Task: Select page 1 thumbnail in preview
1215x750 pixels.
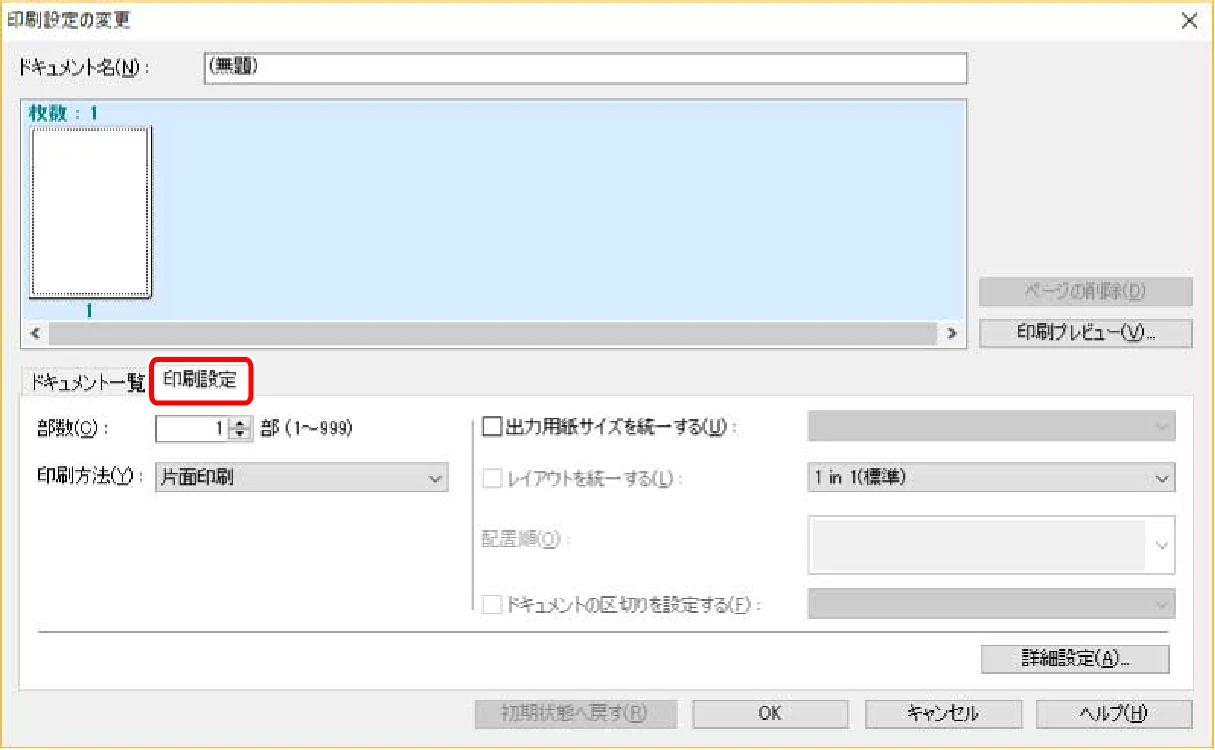Action: pyautogui.click(x=90, y=212)
